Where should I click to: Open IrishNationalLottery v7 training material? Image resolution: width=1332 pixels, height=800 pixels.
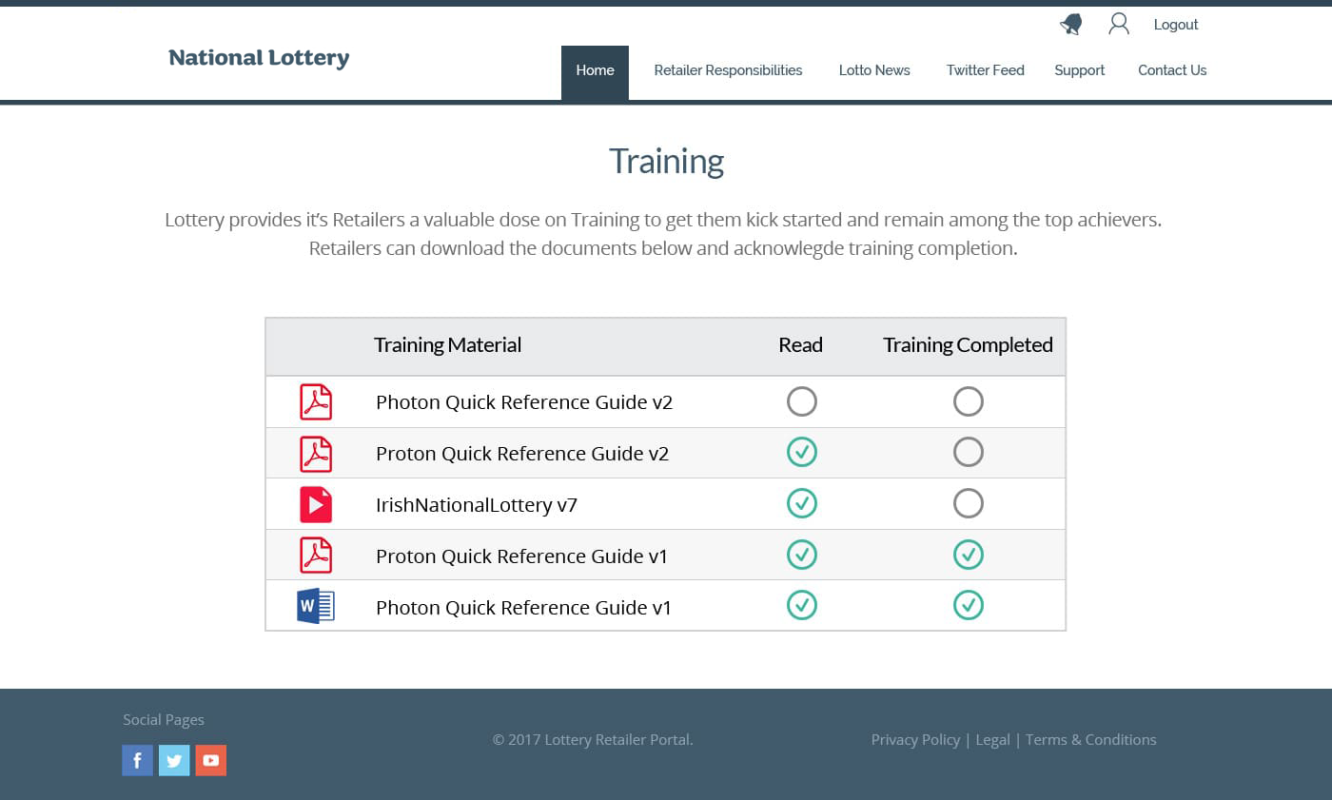[x=476, y=505]
